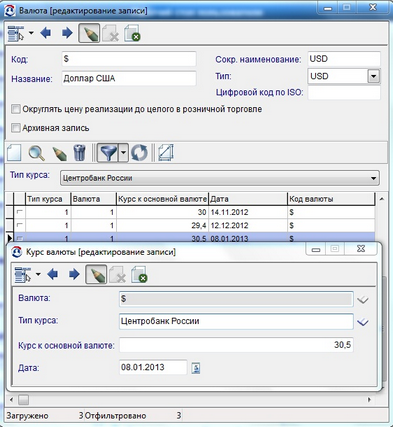The width and height of the screenshot is (393, 427).
Task: Go to next record in Валюта window
Action: pyautogui.click(x=67, y=33)
